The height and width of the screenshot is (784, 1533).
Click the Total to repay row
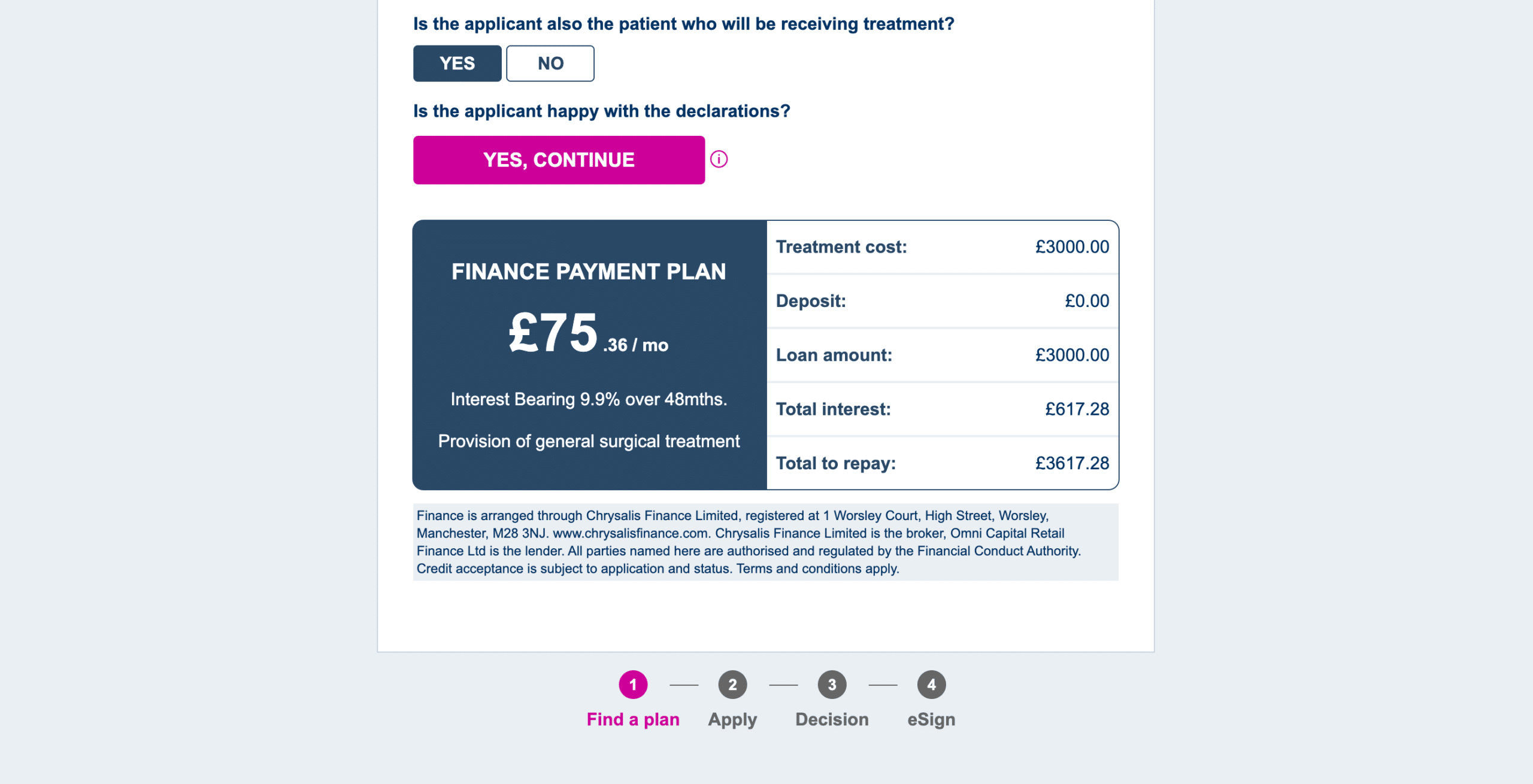942,463
